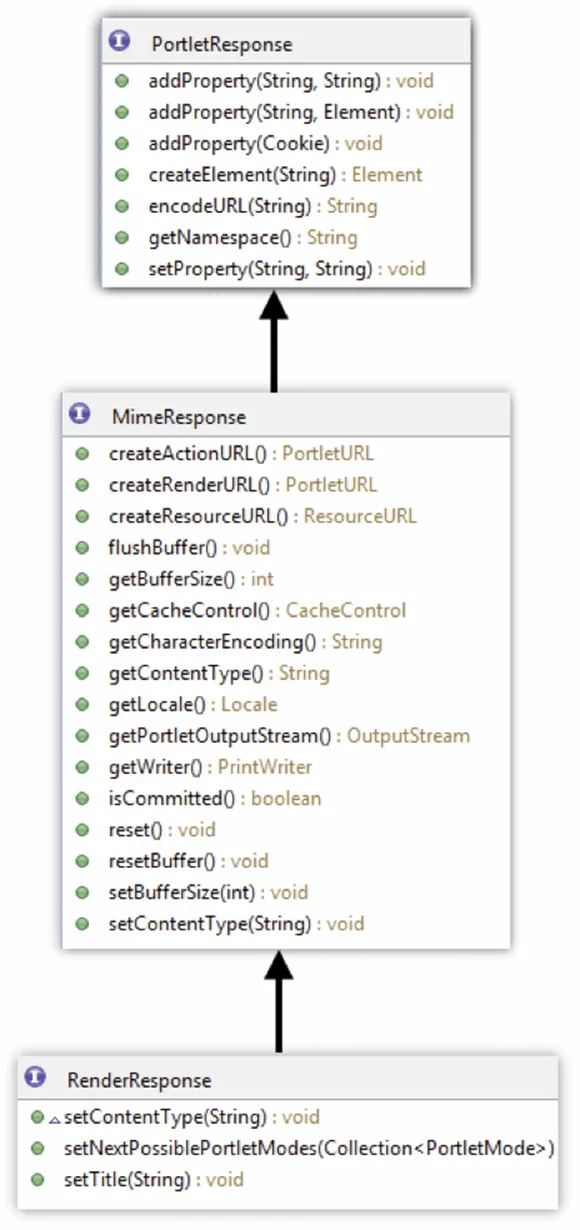This screenshot has width=580, height=1230.
Task: Select createRenderURL() method
Action: [243, 485]
